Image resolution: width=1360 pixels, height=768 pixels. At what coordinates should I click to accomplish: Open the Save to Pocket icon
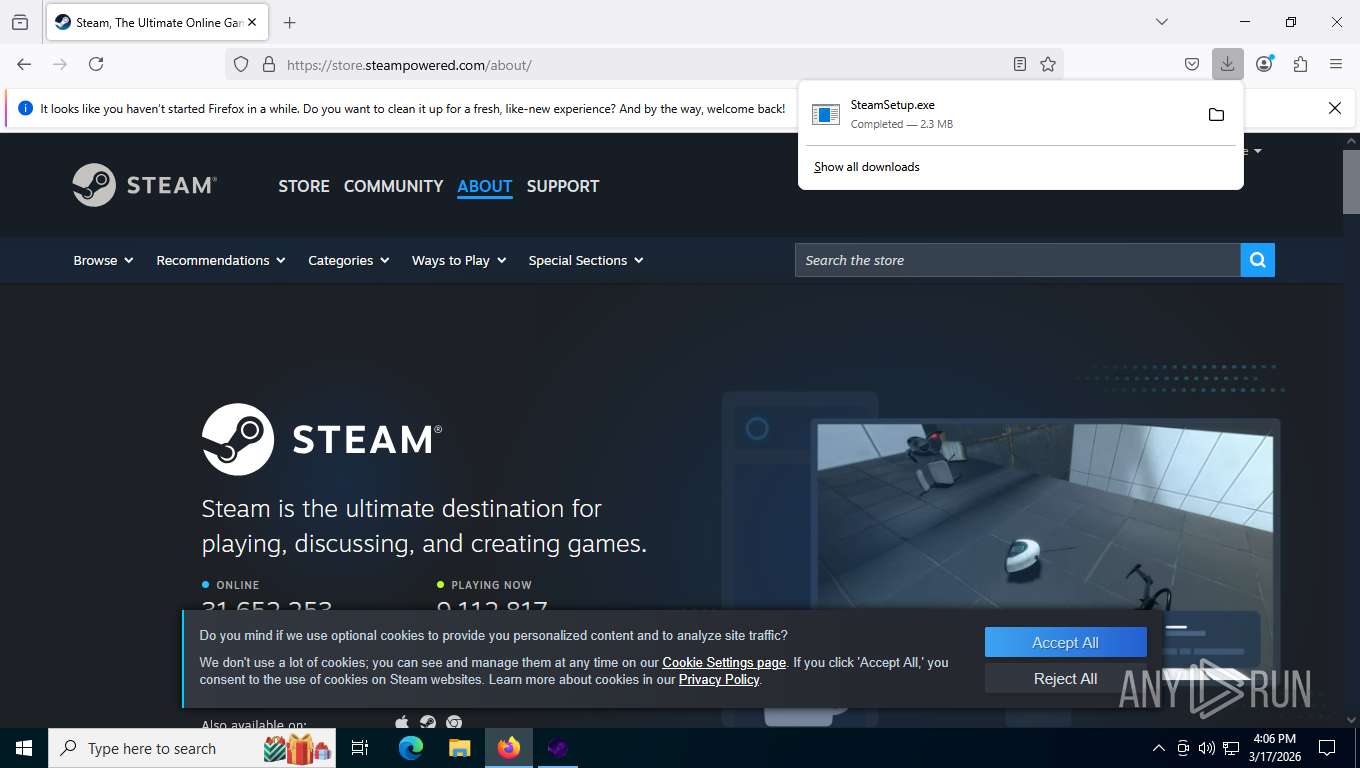(1192, 64)
